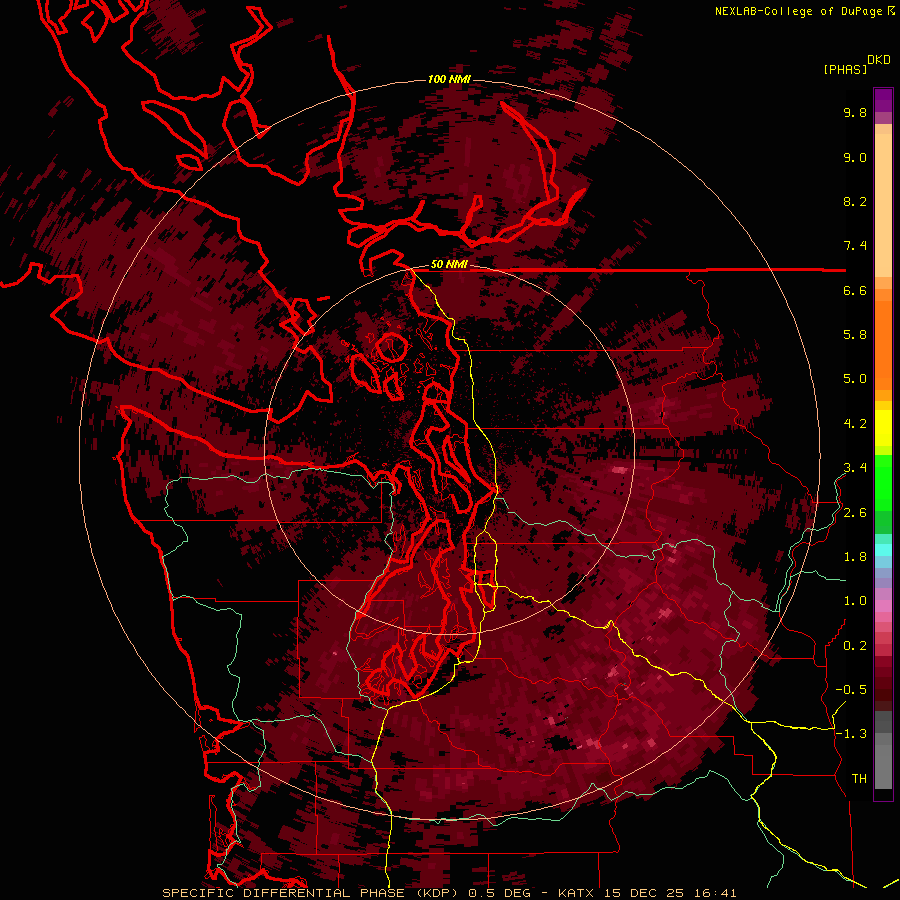
Task: Select the 6.6 legend value
Action: [855, 290]
